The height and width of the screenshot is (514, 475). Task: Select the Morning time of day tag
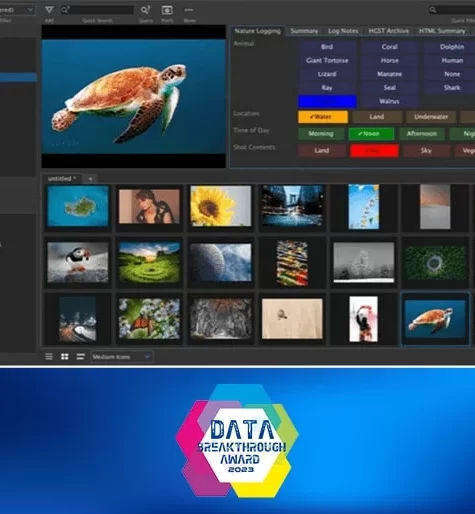(x=321, y=134)
